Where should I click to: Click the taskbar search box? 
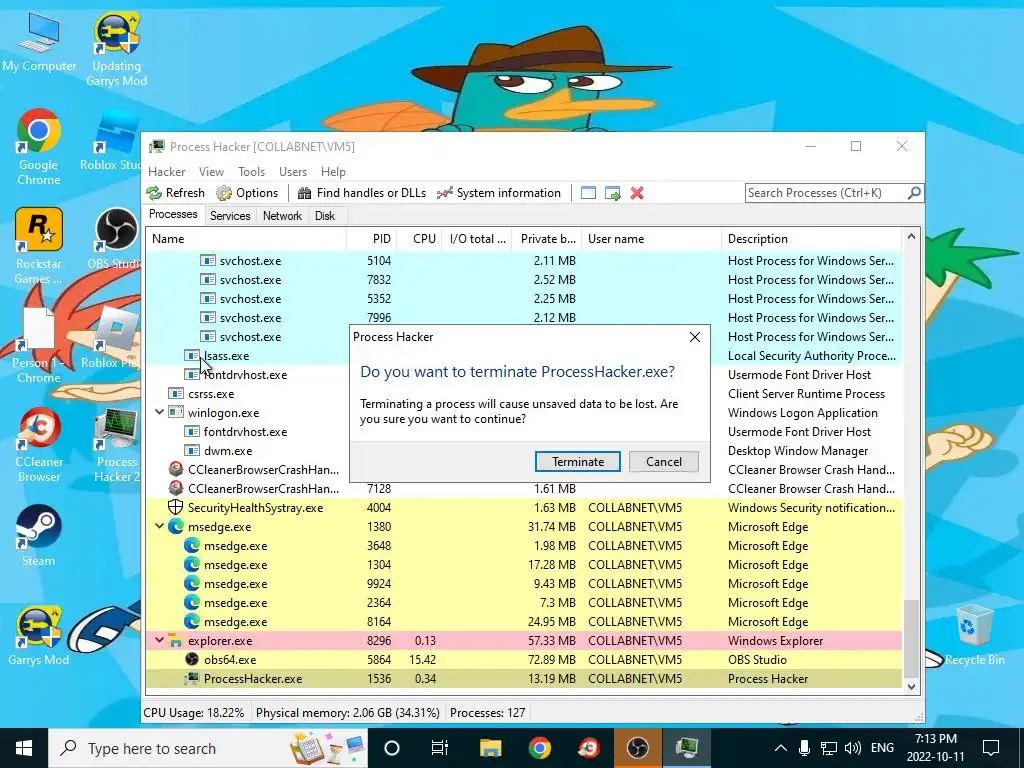click(x=208, y=748)
